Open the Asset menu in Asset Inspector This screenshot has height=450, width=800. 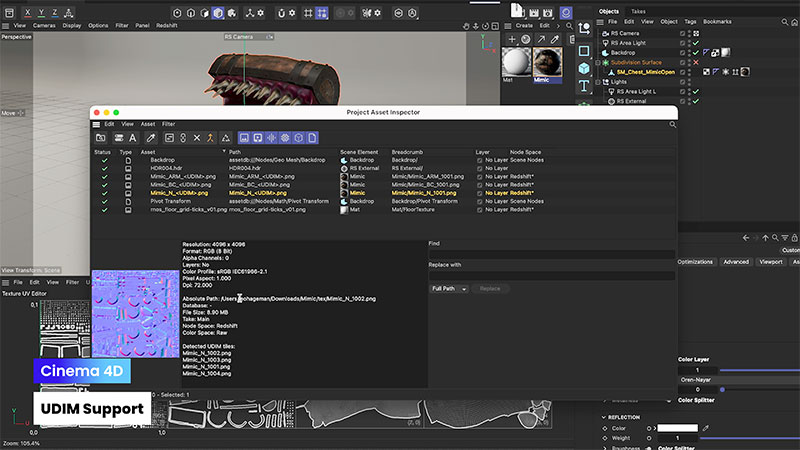[147, 124]
